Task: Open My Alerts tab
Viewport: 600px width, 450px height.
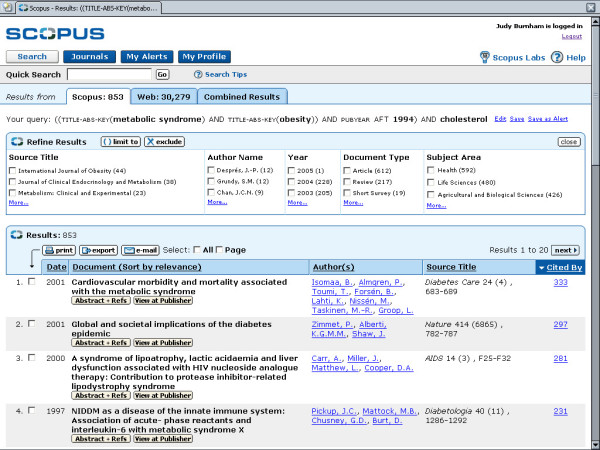Action: click(x=147, y=57)
